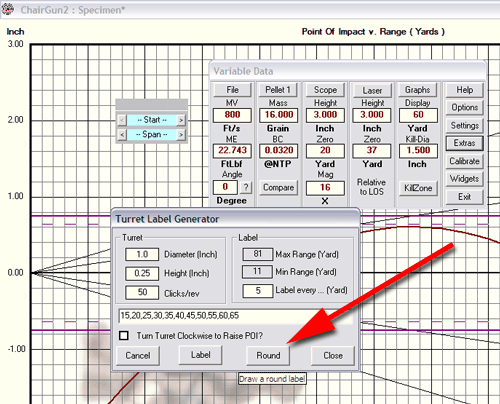Click the Clicks/rev field showing 50
The width and height of the screenshot is (500, 404).
coord(142,292)
